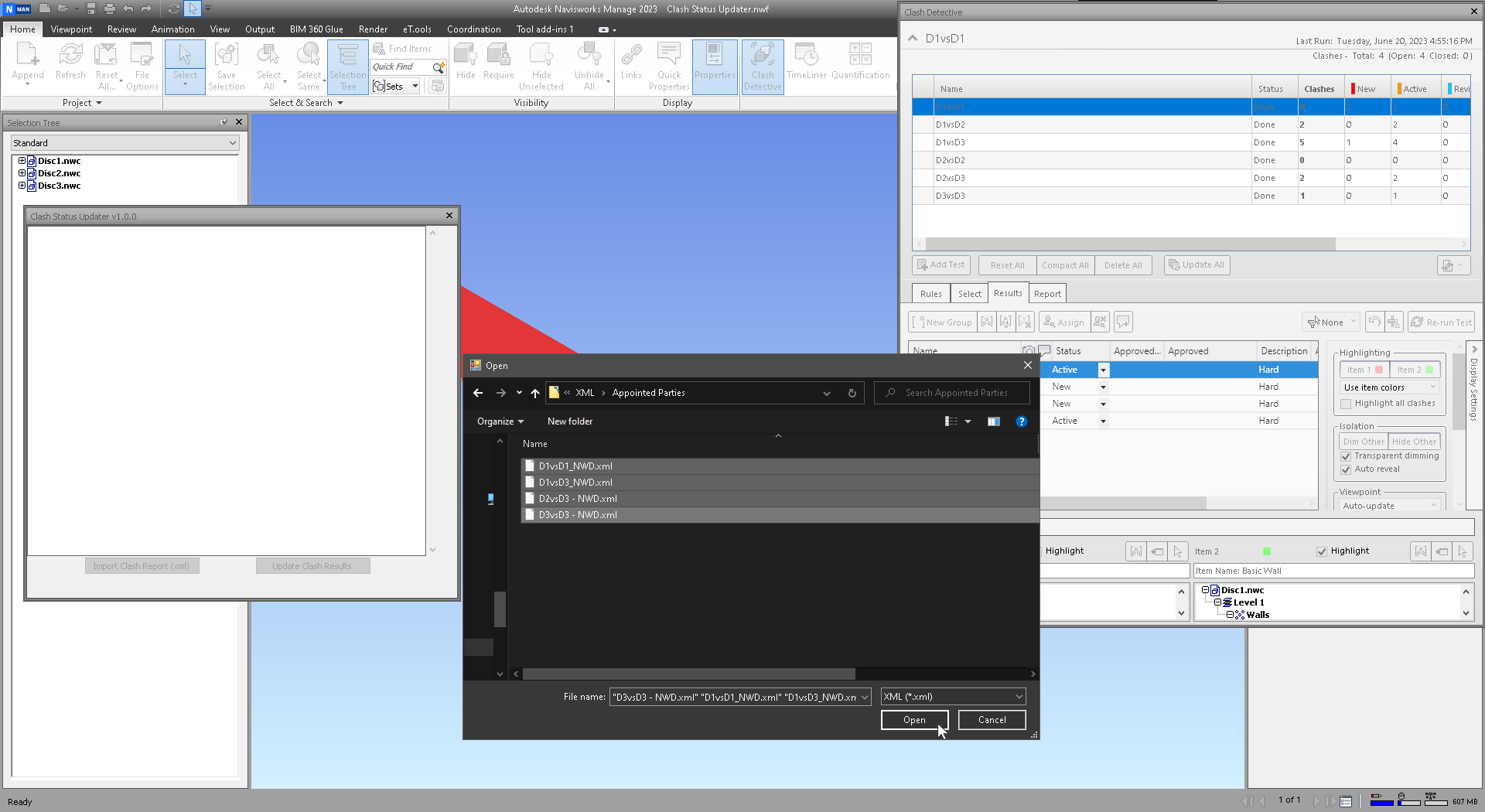Click the Refresh icon in Project panel
This screenshot has width=1485, height=812.
coord(70,62)
